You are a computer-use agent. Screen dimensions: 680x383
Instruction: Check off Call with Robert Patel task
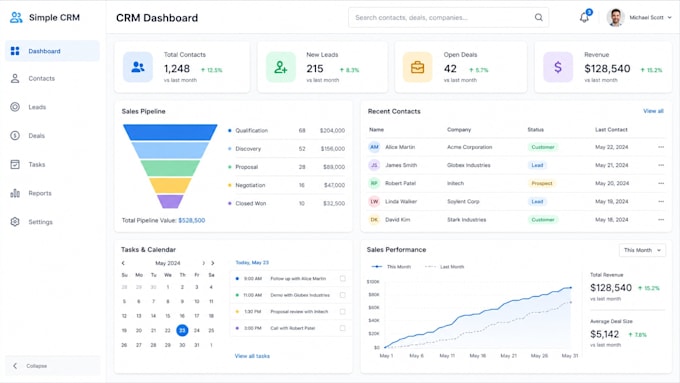click(343, 328)
